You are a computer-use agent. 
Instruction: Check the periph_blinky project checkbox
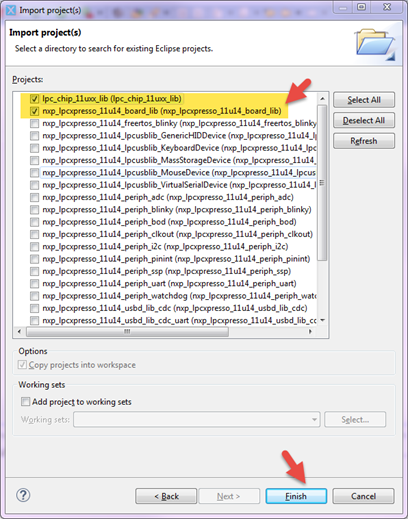pos(34,210)
